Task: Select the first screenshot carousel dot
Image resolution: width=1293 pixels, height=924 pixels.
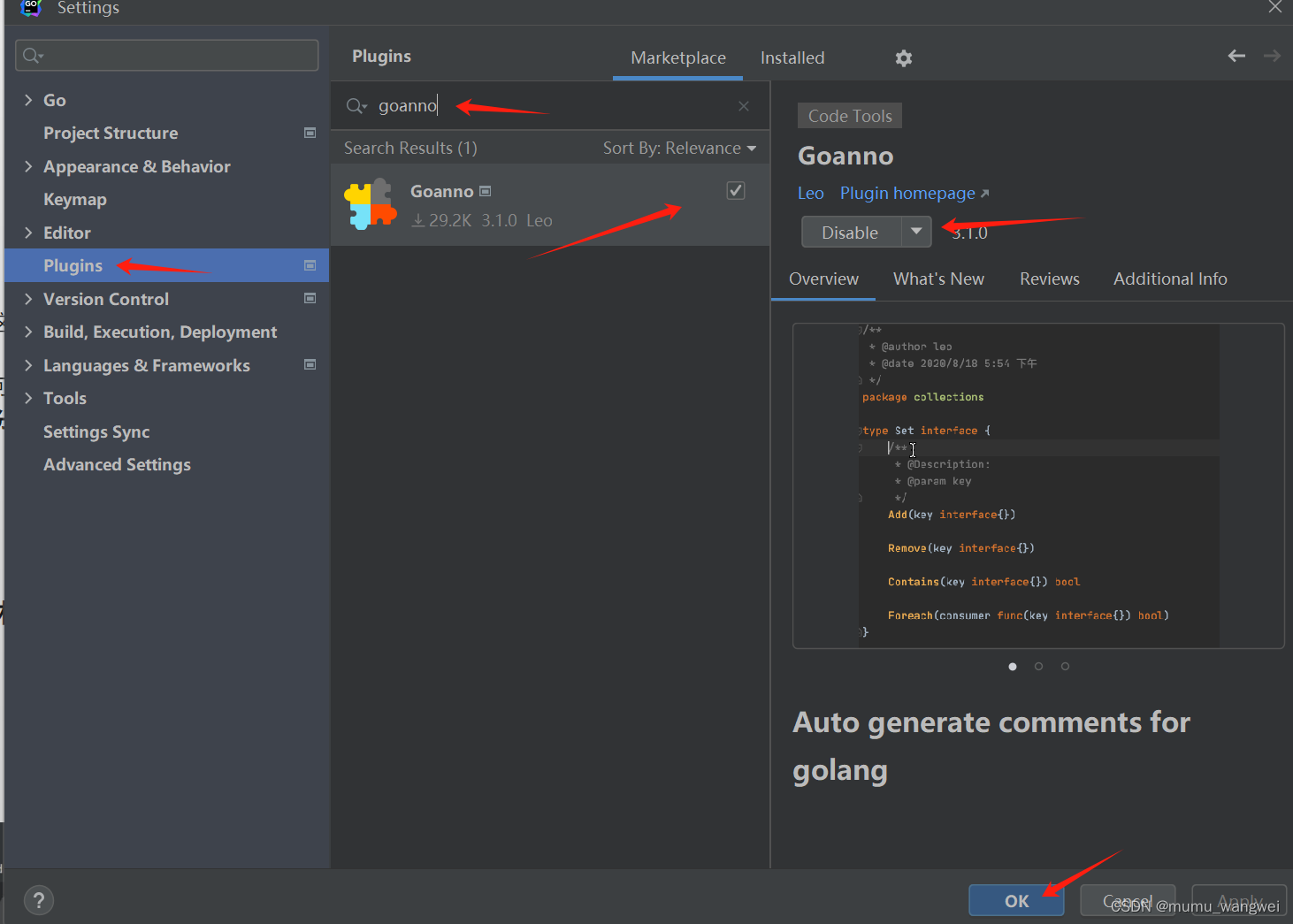Action: pyautogui.click(x=1013, y=667)
